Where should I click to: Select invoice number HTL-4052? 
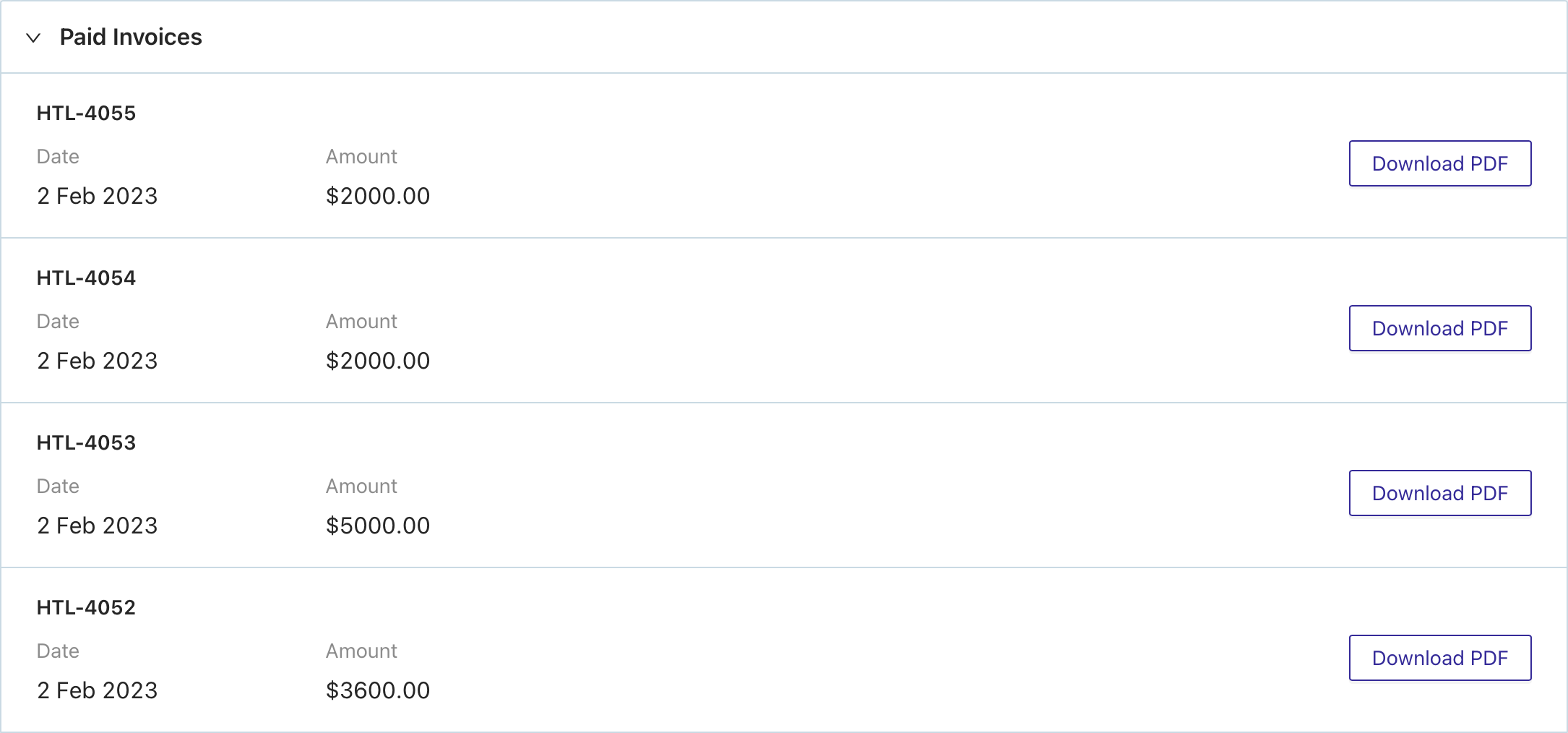tap(86, 608)
